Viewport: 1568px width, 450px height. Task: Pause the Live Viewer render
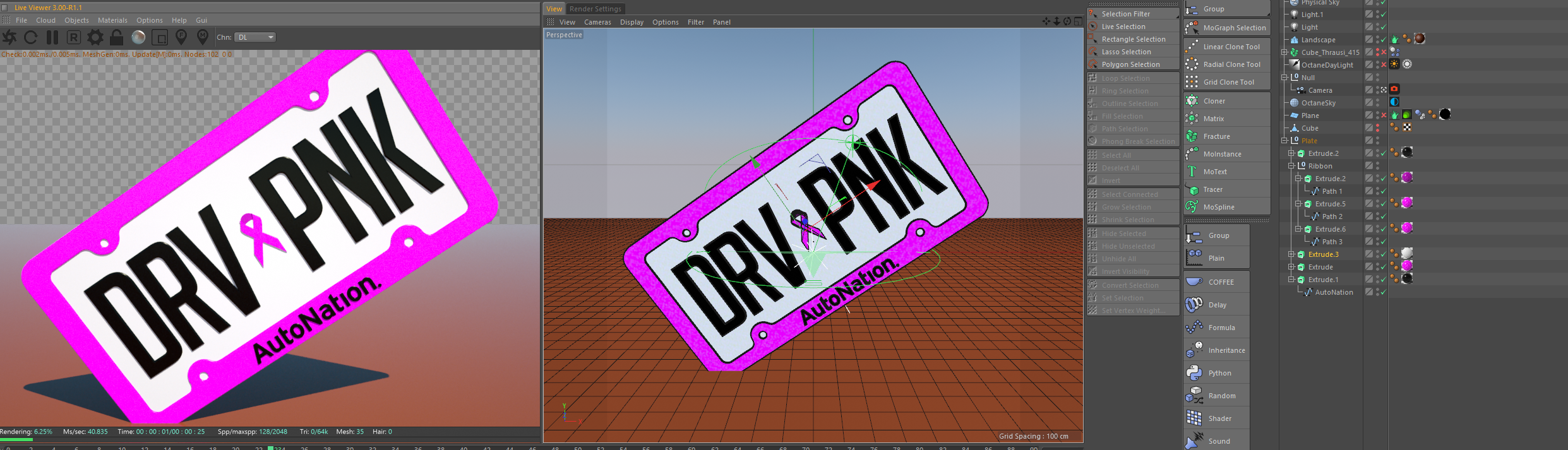52,37
